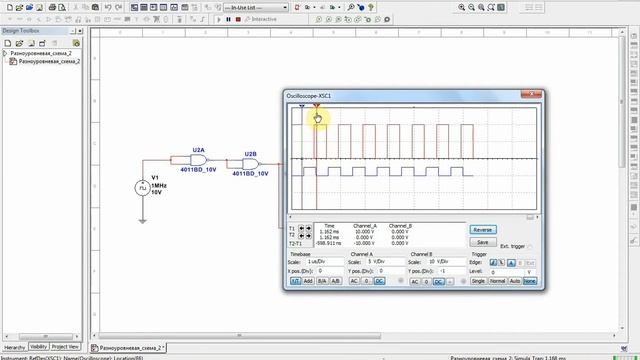Image resolution: width=640 pixels, height=360 pixels.
Task: Move cursor T2 right with arrow
Action: pyautogui.click(x=309, y=236)
